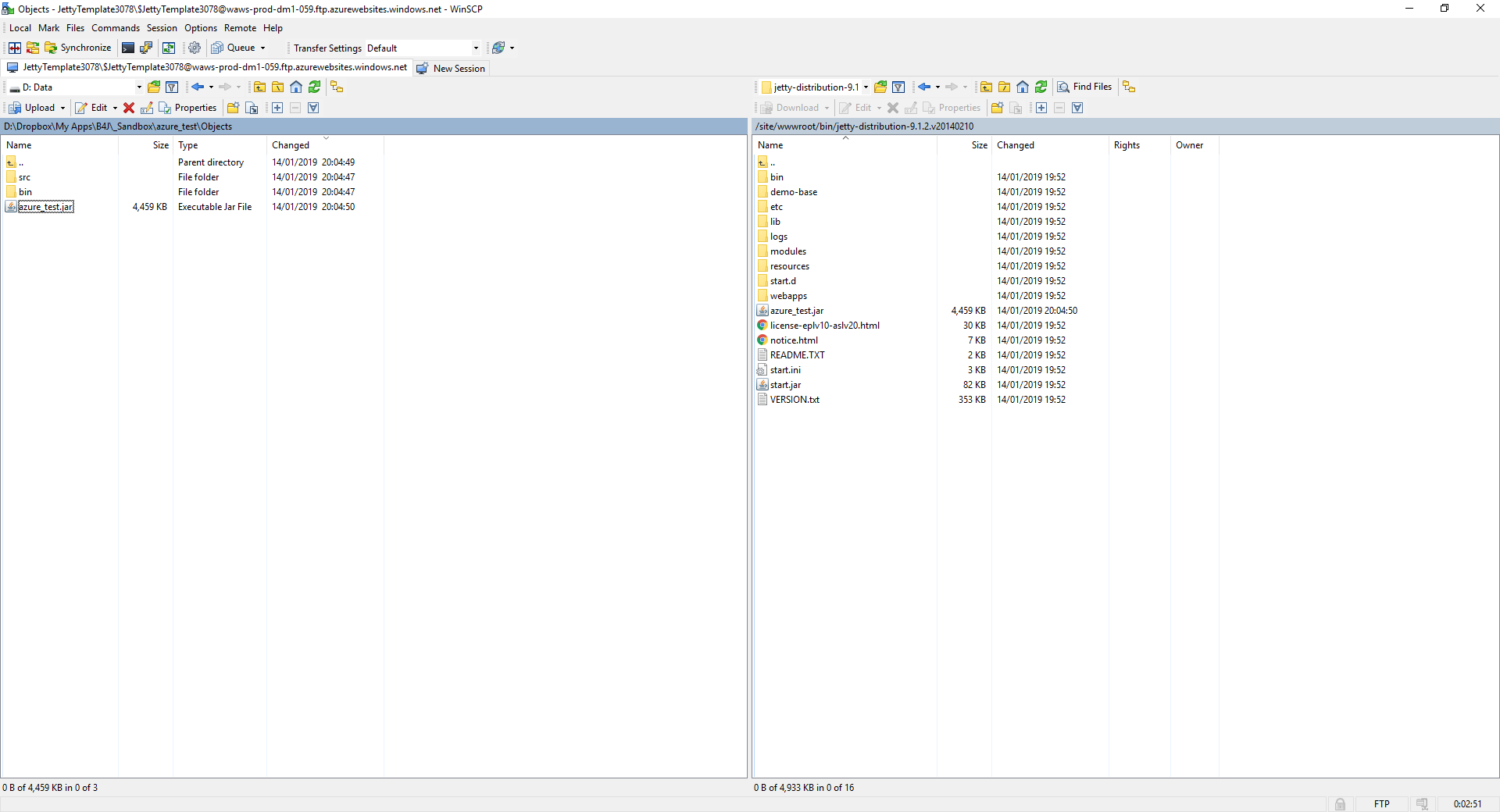Screen dimensions: 1500x812
Task: Click the Upload button
Action: pyautogui.click(x=33, y=108)
